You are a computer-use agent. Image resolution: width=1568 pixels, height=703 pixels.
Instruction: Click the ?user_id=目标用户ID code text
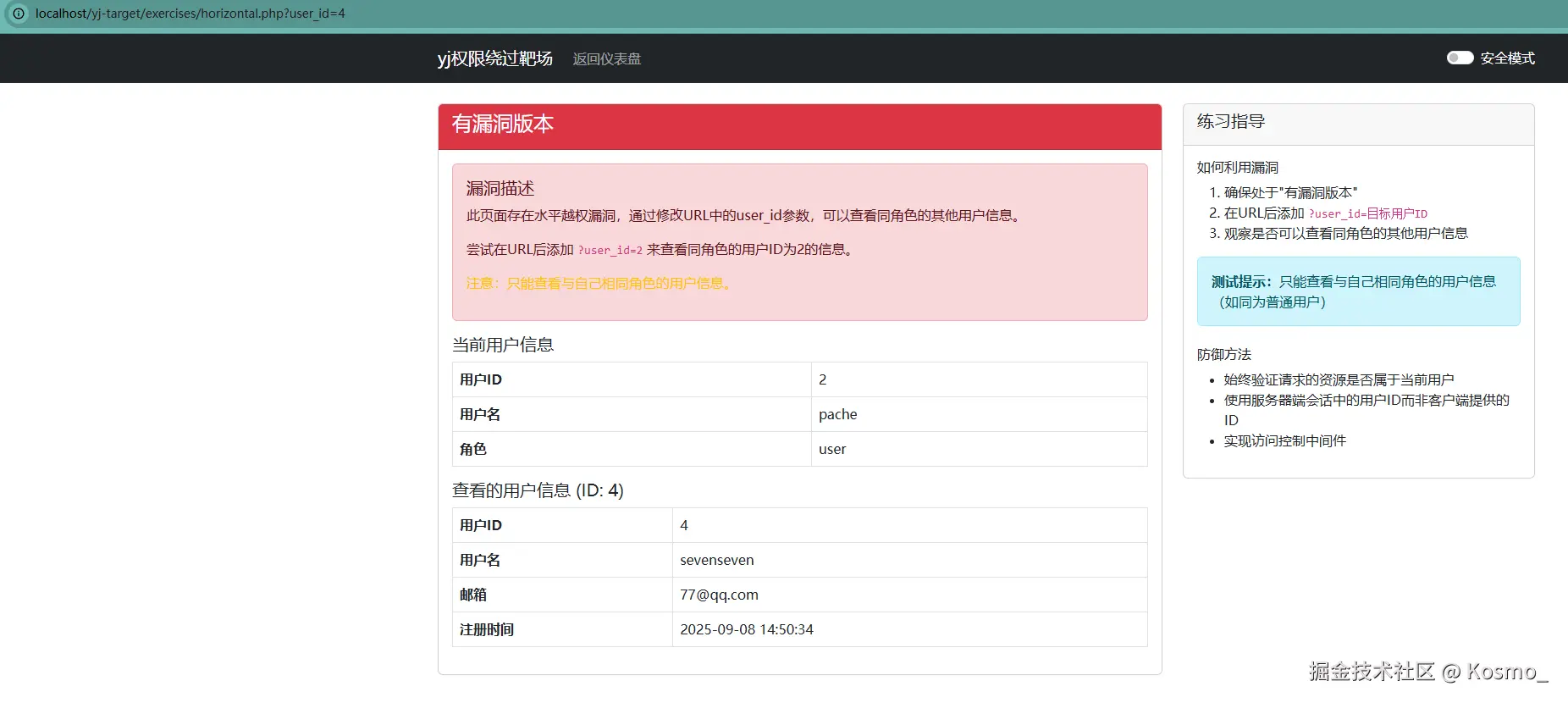tap(1368, 214)
